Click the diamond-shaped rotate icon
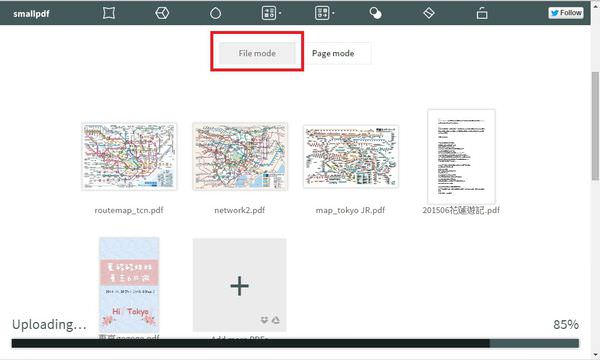Image resolution: width=600 pixels, height=360 pixels. click(x=429, y=13)
